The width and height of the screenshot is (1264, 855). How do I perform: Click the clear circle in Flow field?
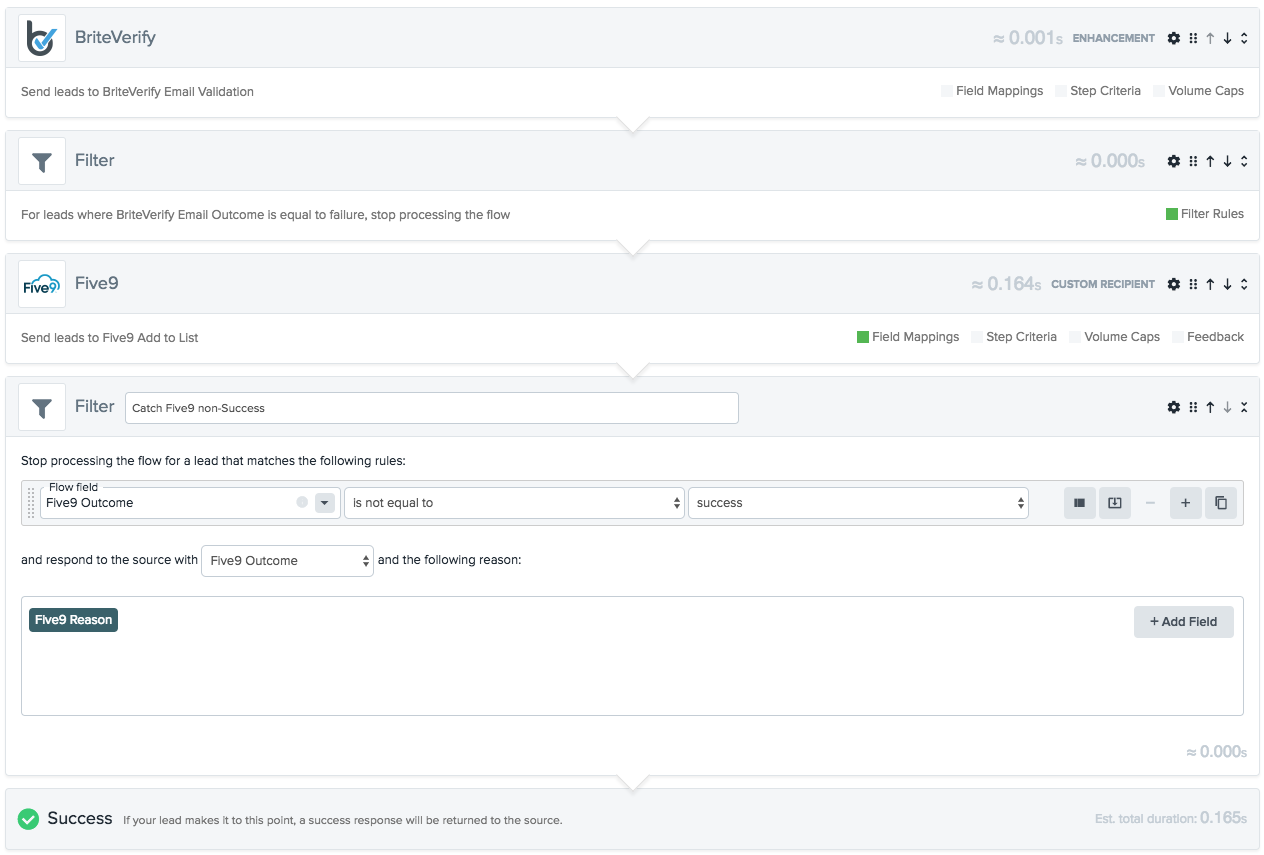click(302, 503)
